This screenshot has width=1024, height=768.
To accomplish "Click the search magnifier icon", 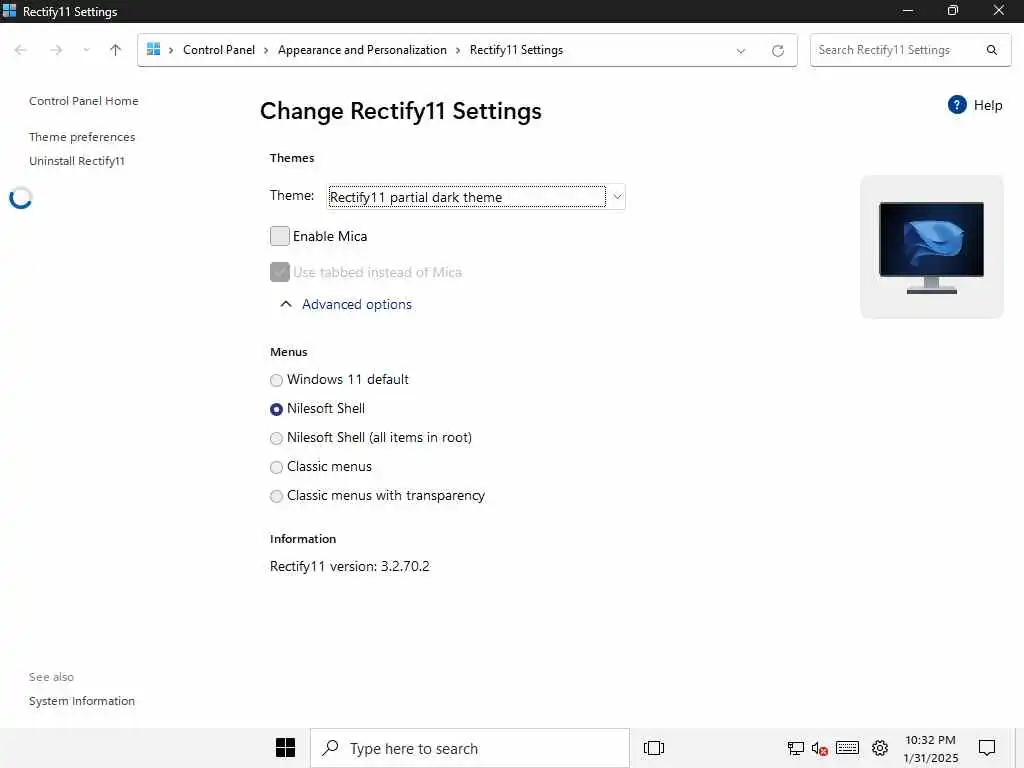I will (991, 50).
